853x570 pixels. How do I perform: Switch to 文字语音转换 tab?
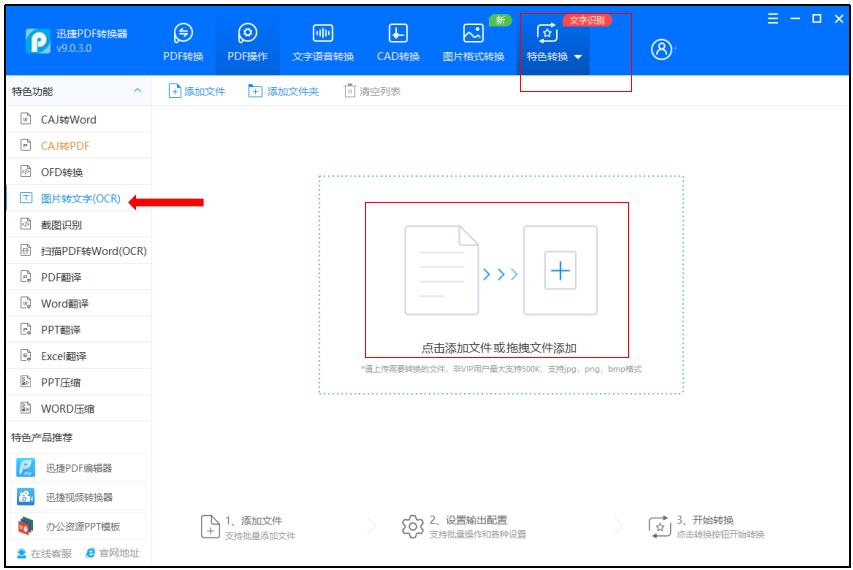click(323, 42)
